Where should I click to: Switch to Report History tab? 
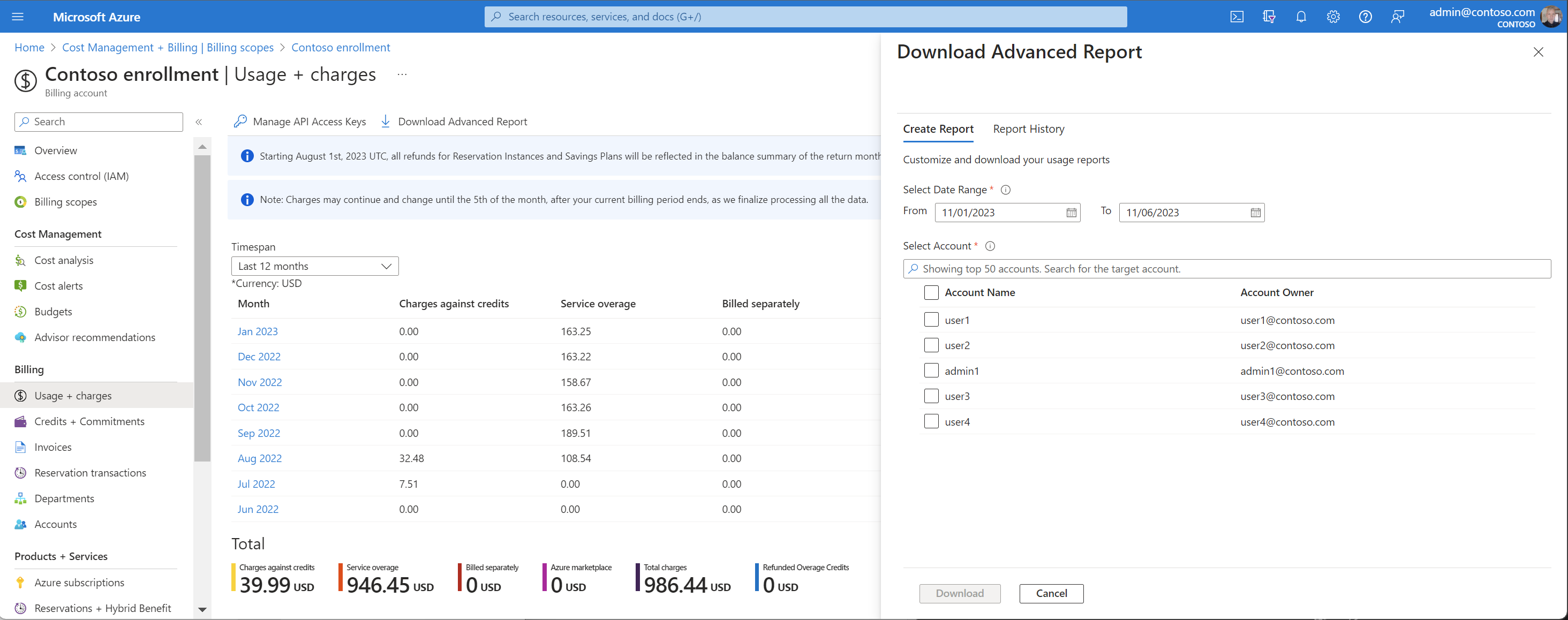pyautogui.click(x=1028, y=129)
